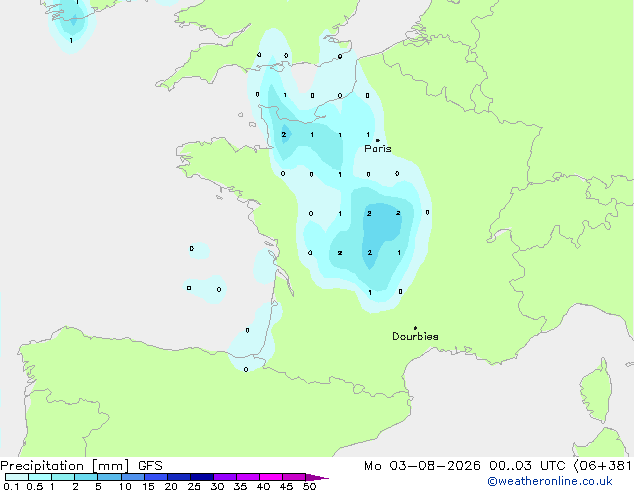Click the '25' legend scale label
Viewport: 634px width, 490px height.
(194, 486)
